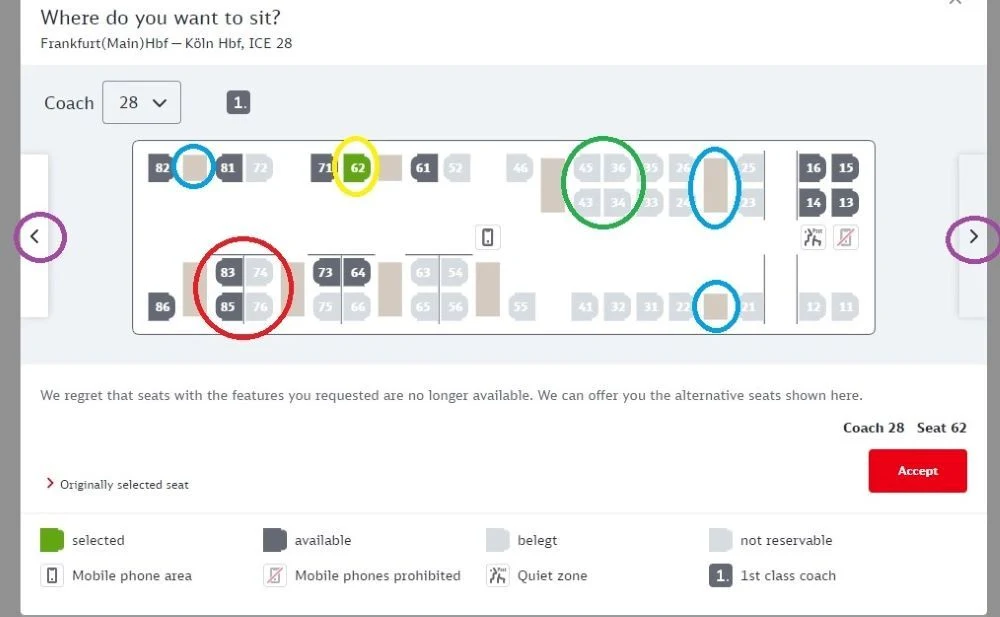The height and width of the screenshot is (617, 1000).
Task: Select available seat 82
Action: pyautogui.click(x=161, y=168)
